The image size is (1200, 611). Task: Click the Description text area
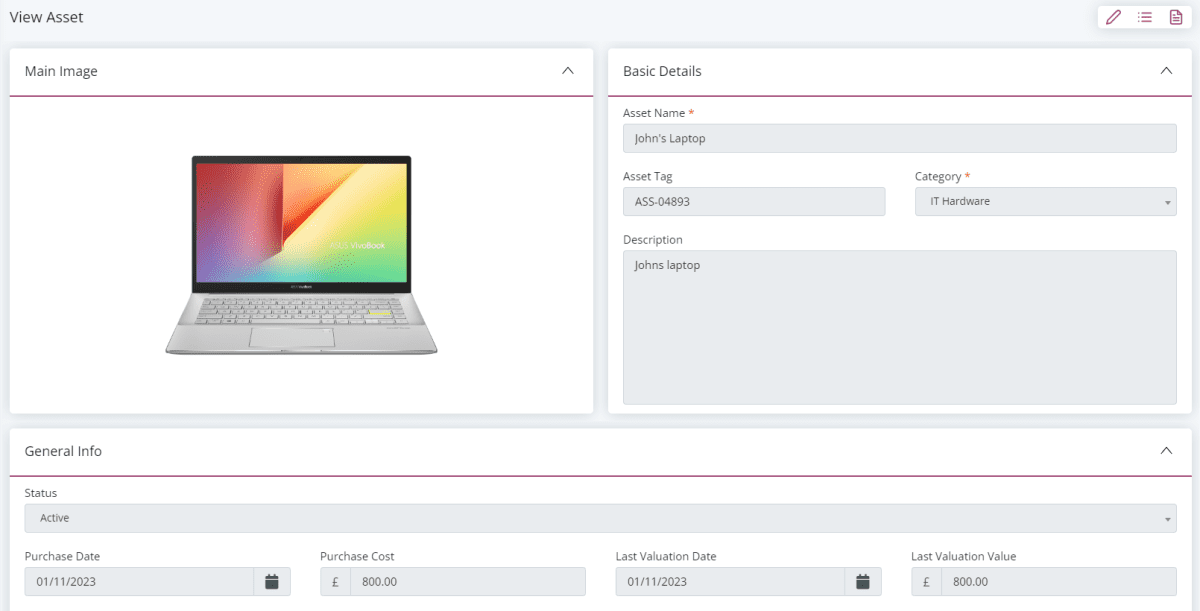(x=899, y=328)
